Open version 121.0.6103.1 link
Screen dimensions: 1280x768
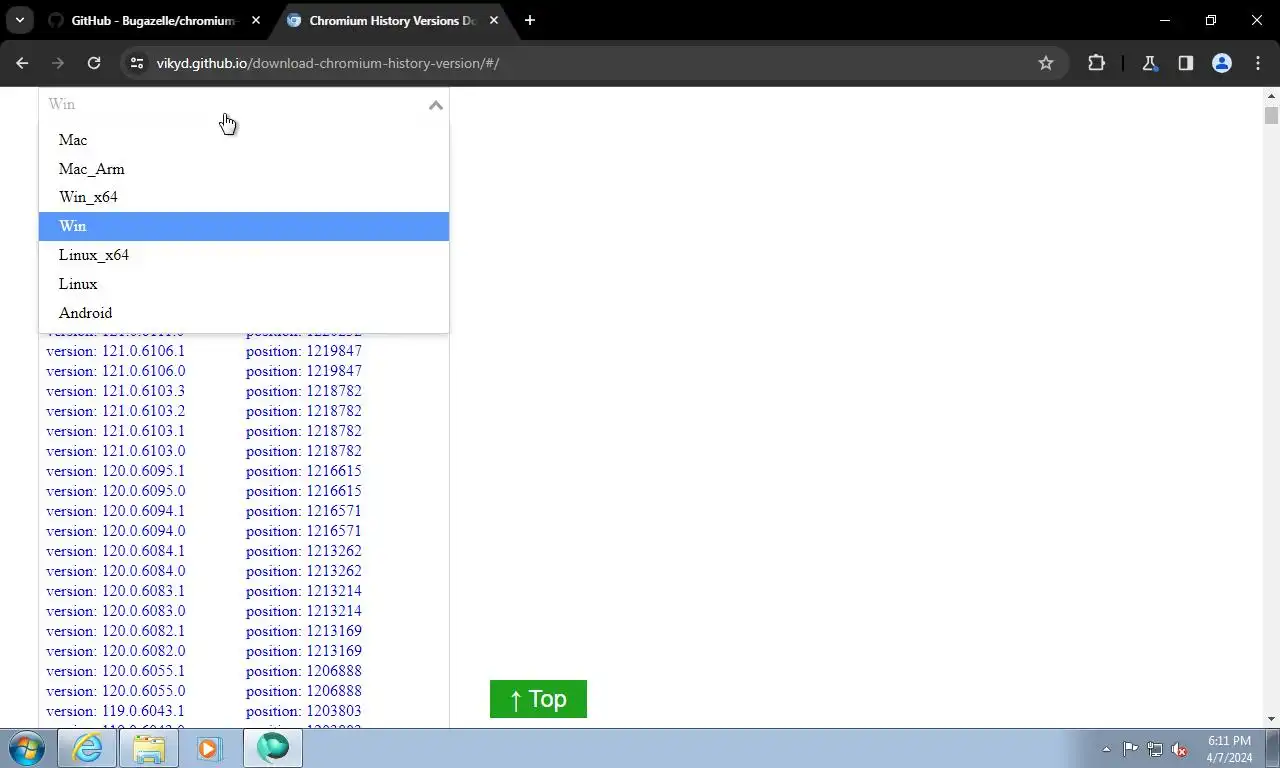pos(115,431)
